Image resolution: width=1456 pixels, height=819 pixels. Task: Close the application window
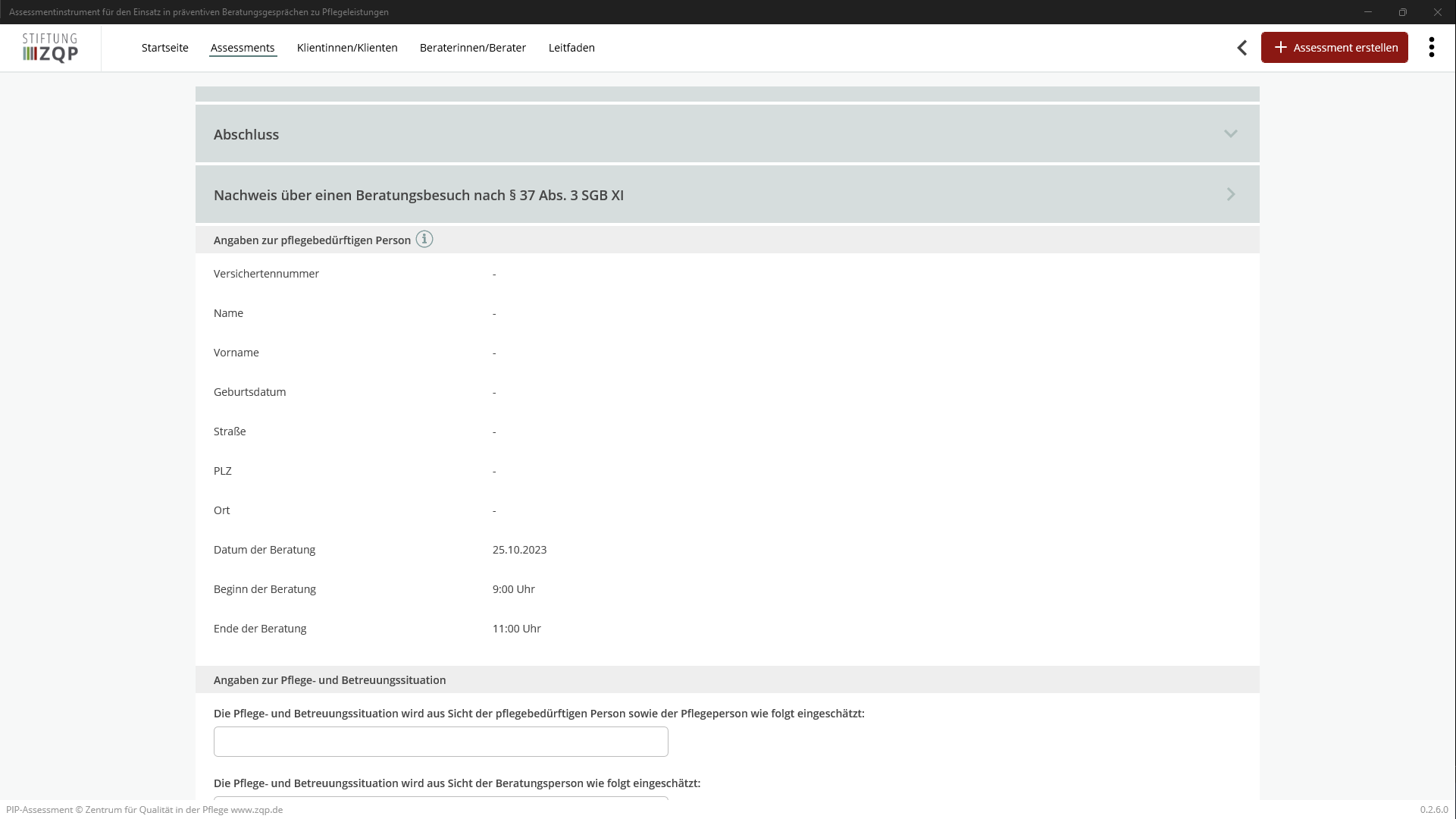pyautogui.click(x=1437, y=12)
